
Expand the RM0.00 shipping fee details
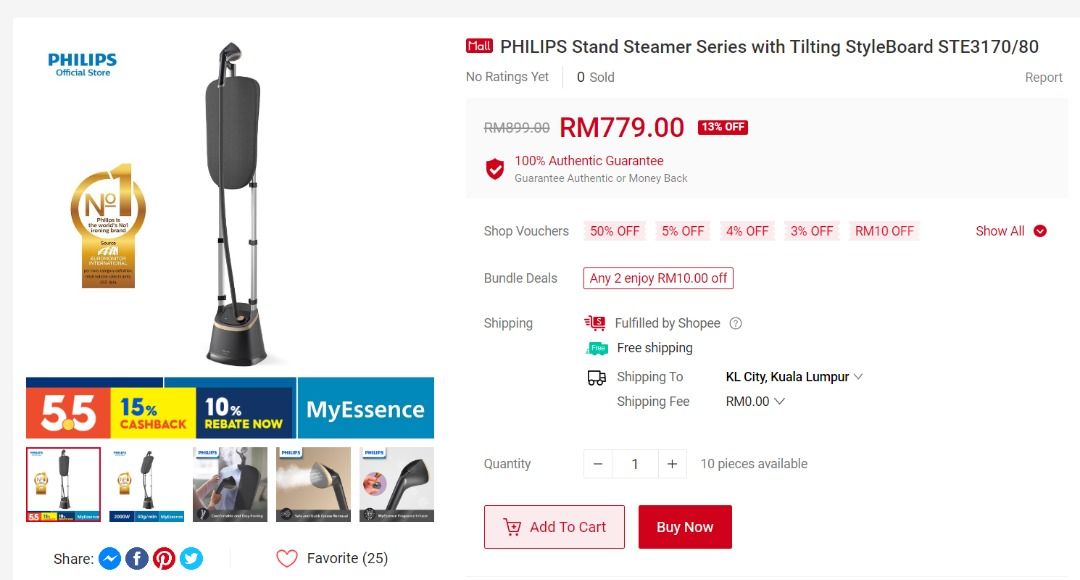click(755, 401)
